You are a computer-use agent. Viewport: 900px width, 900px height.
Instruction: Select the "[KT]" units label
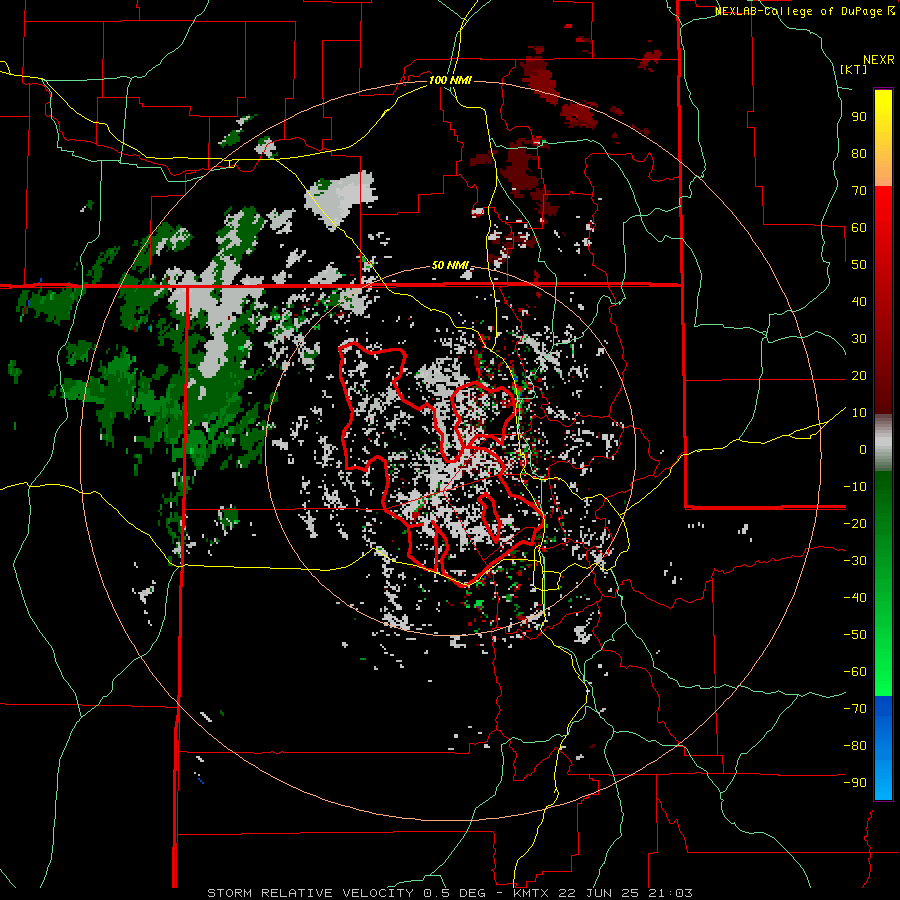(853, 69)
